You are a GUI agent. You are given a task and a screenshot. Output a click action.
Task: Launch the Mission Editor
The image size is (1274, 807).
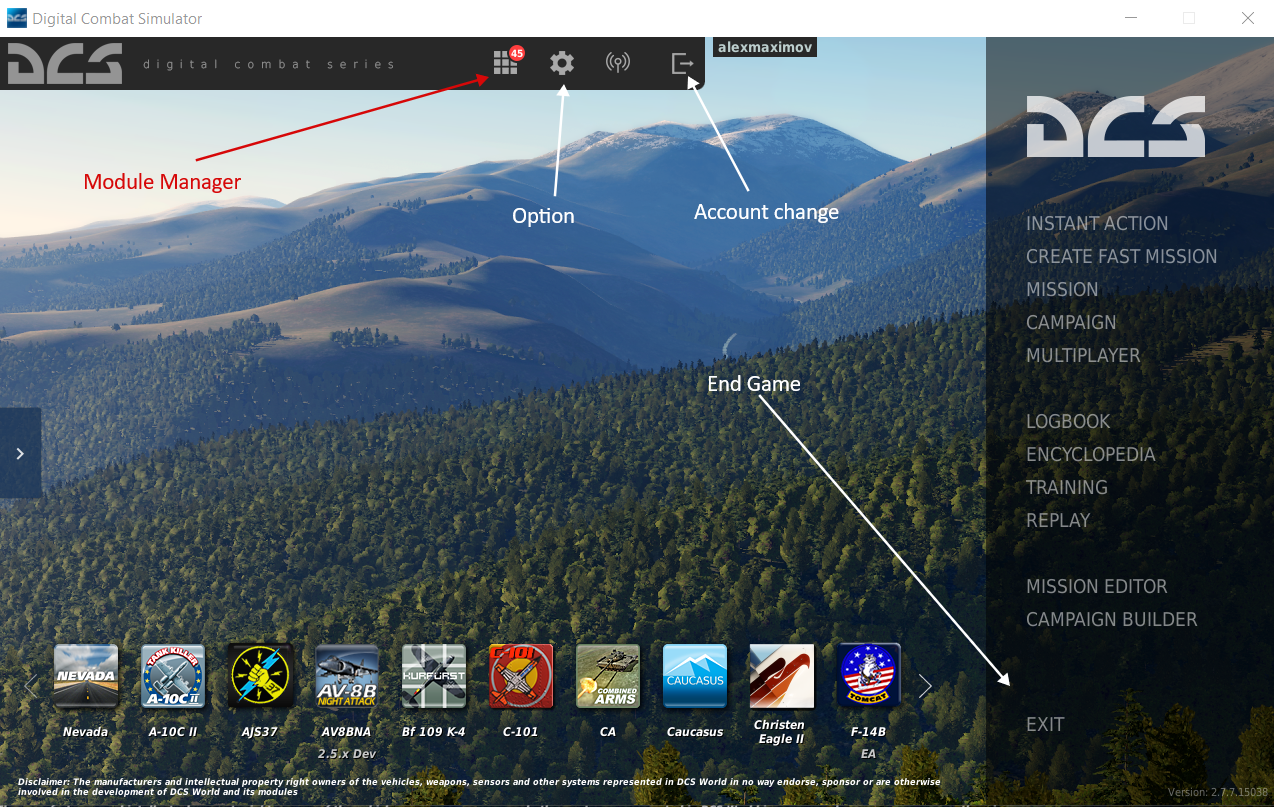click(1096, 587)
